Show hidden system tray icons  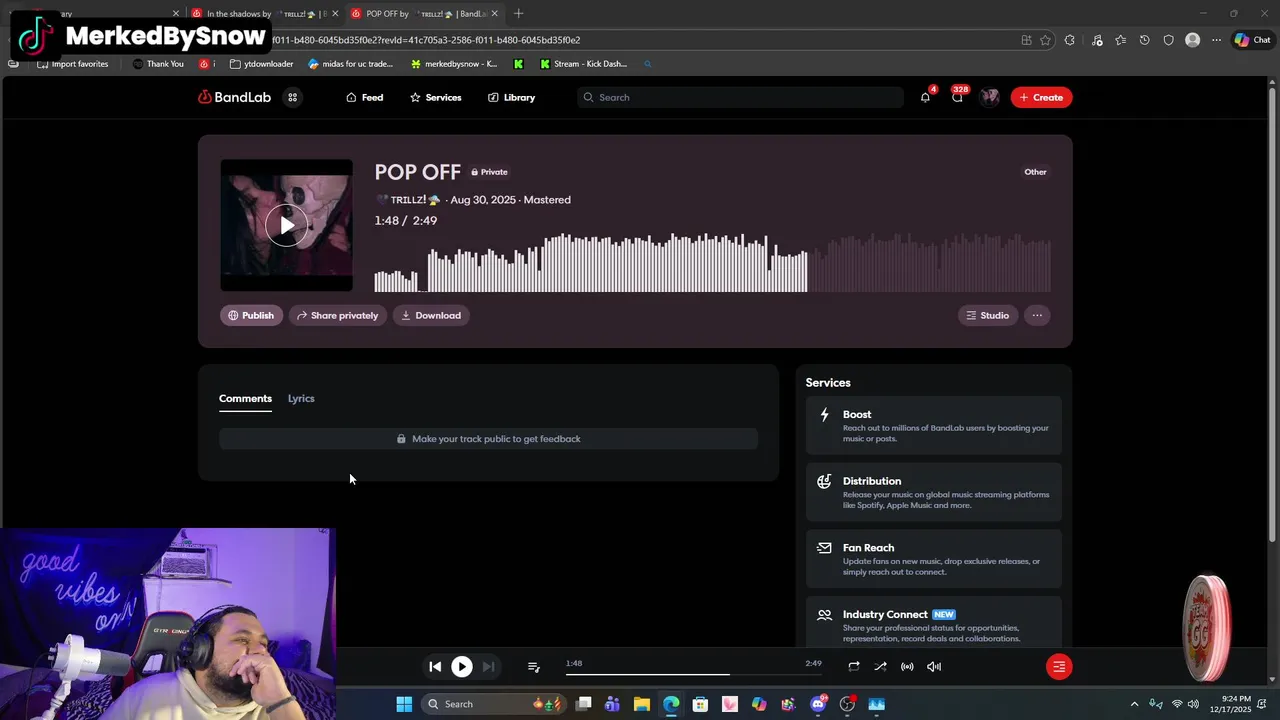click(x=1134, y=704)
